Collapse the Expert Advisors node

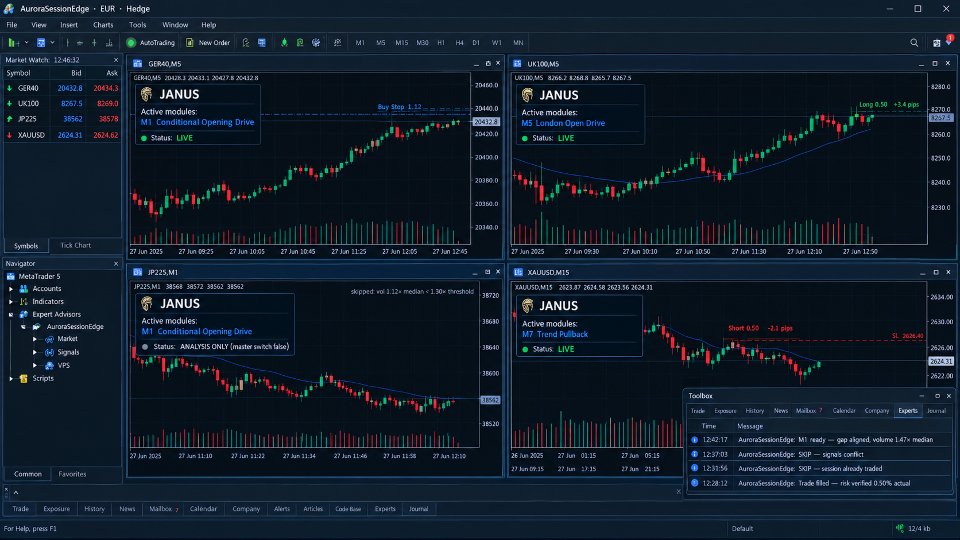click(11, 315)
